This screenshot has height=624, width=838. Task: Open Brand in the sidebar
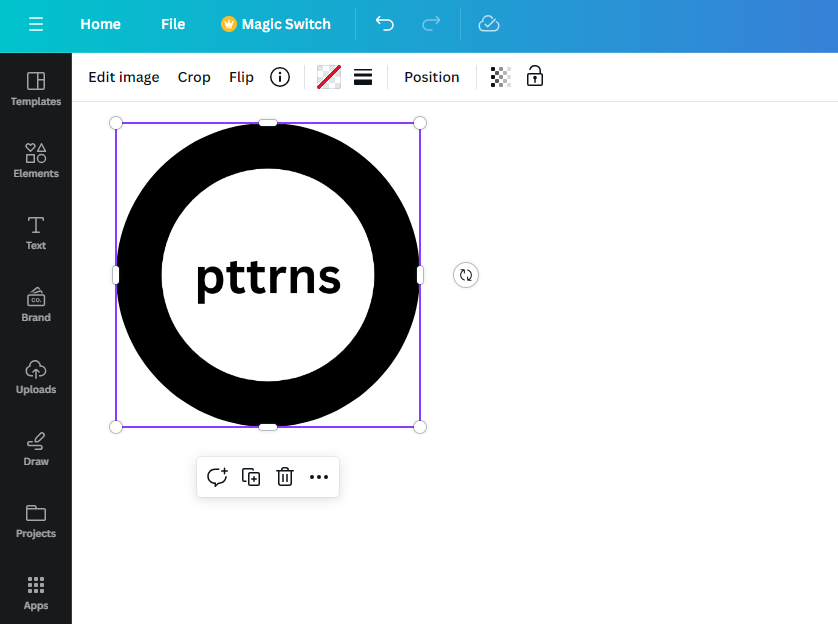36,305
